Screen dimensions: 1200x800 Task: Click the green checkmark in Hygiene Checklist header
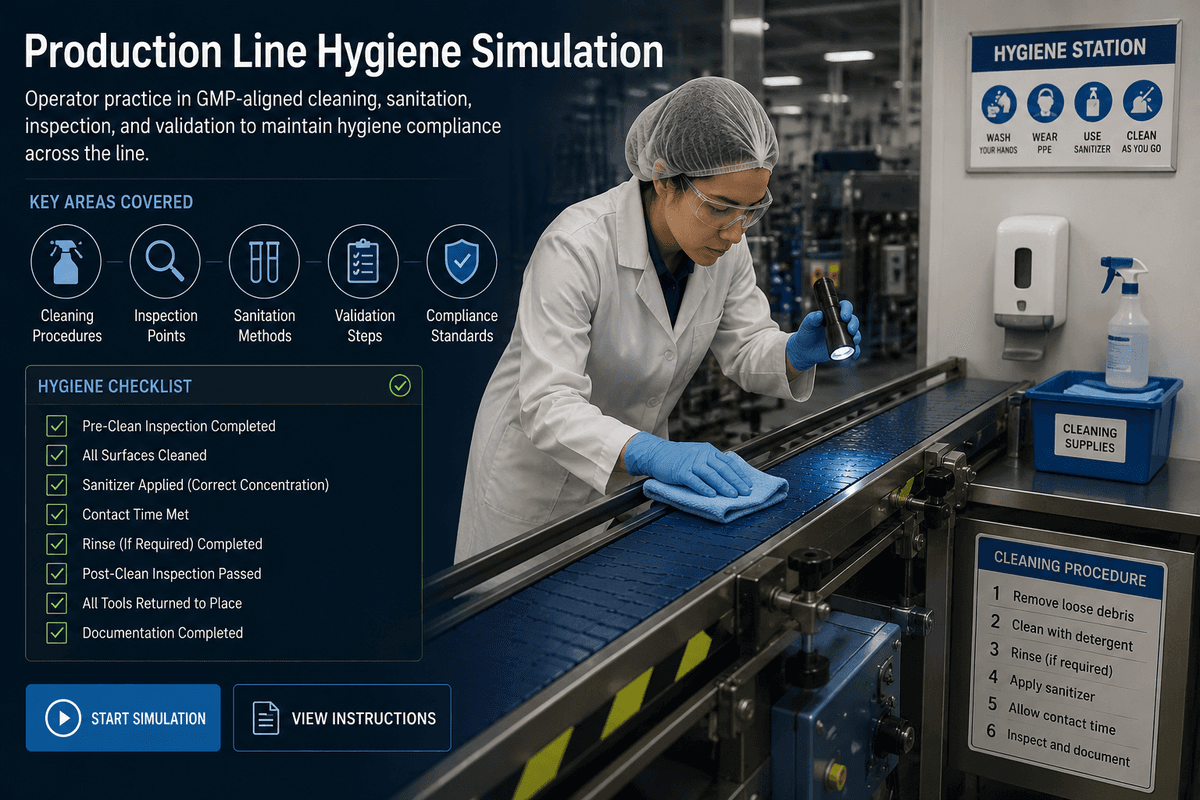(x=399, y=385)
